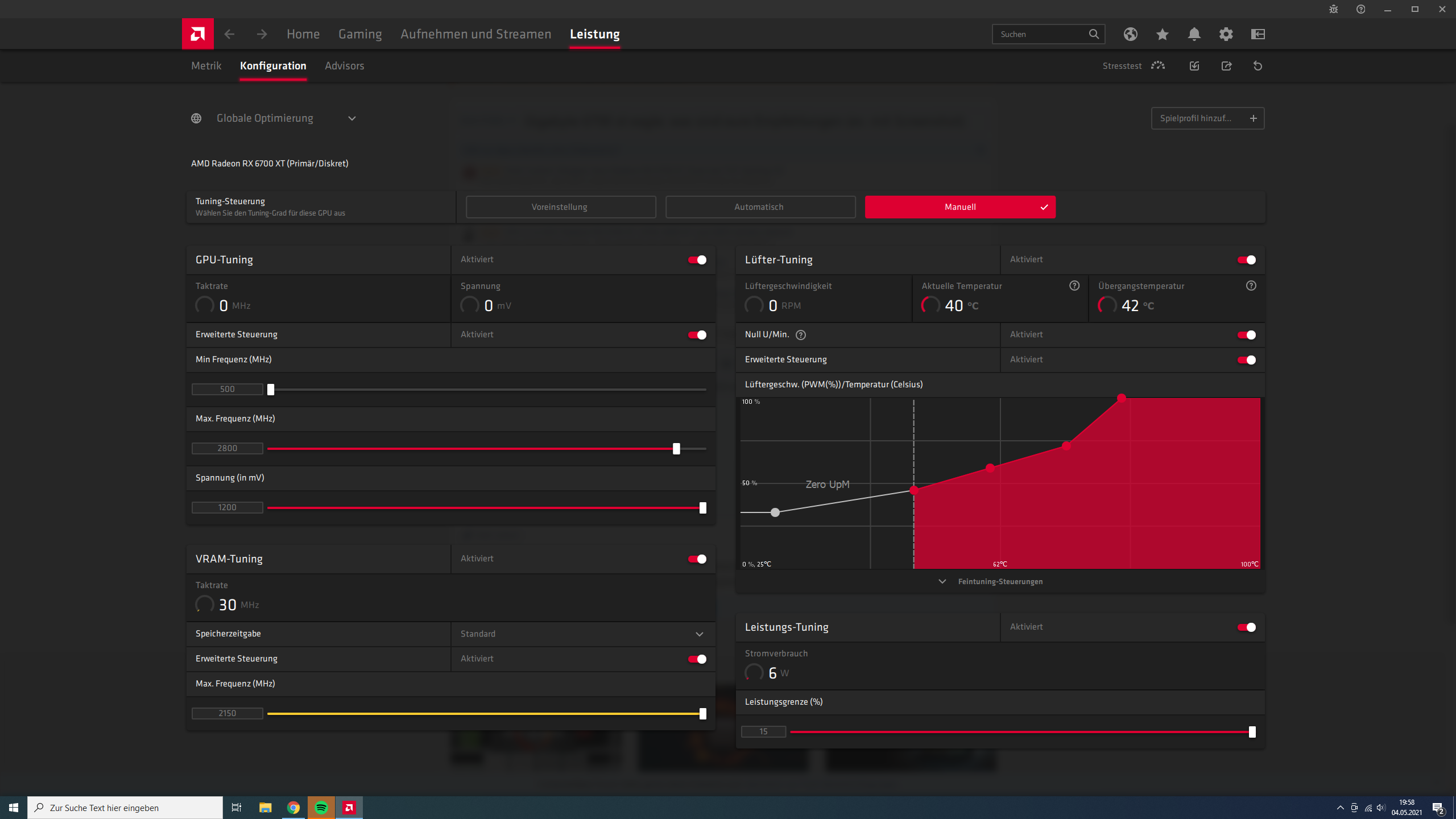
Task: Add a game profile via Spielprofil hinzuf...
Action: 1207,118
